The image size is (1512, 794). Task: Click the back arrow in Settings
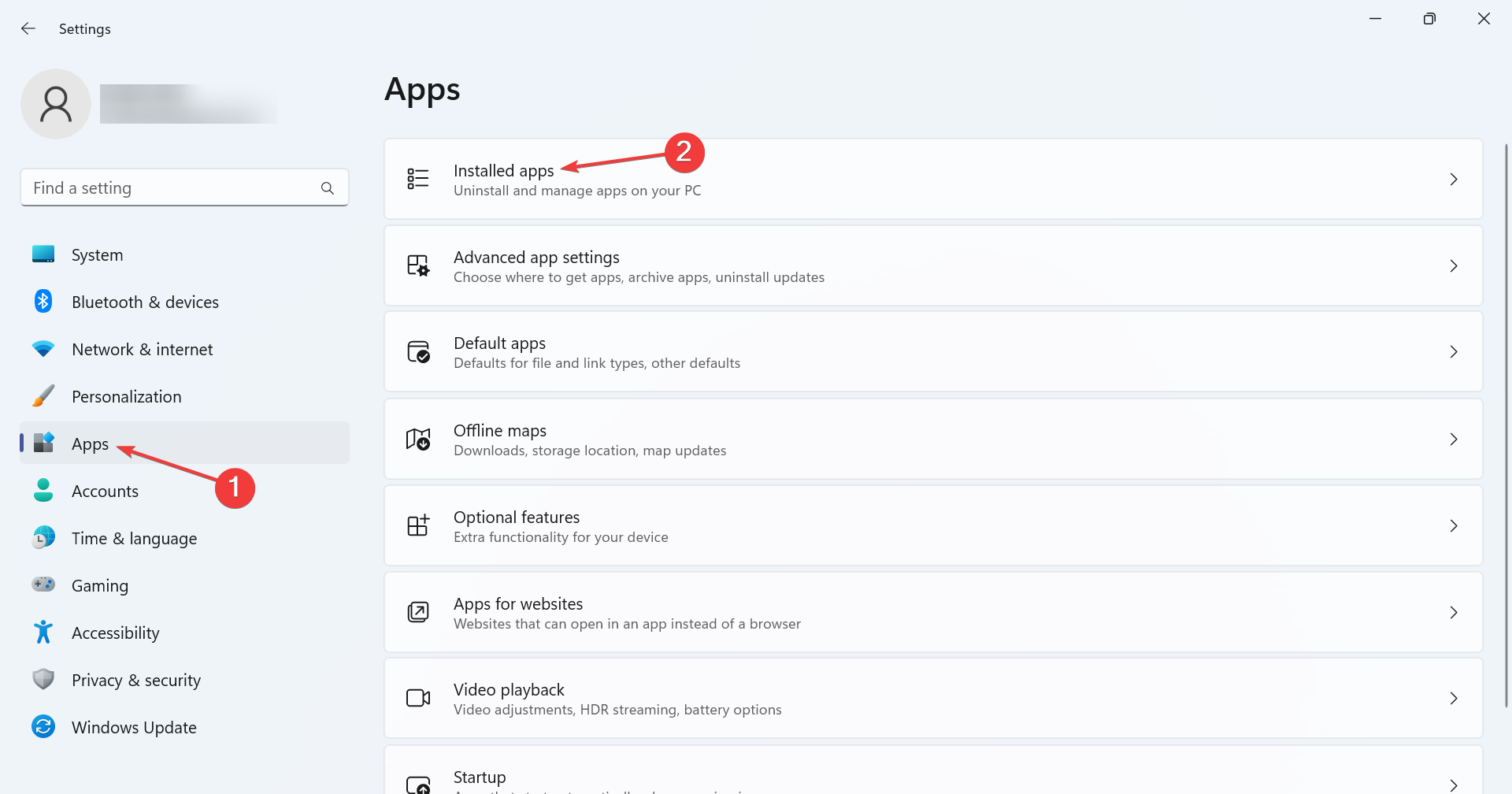(28, 29)
